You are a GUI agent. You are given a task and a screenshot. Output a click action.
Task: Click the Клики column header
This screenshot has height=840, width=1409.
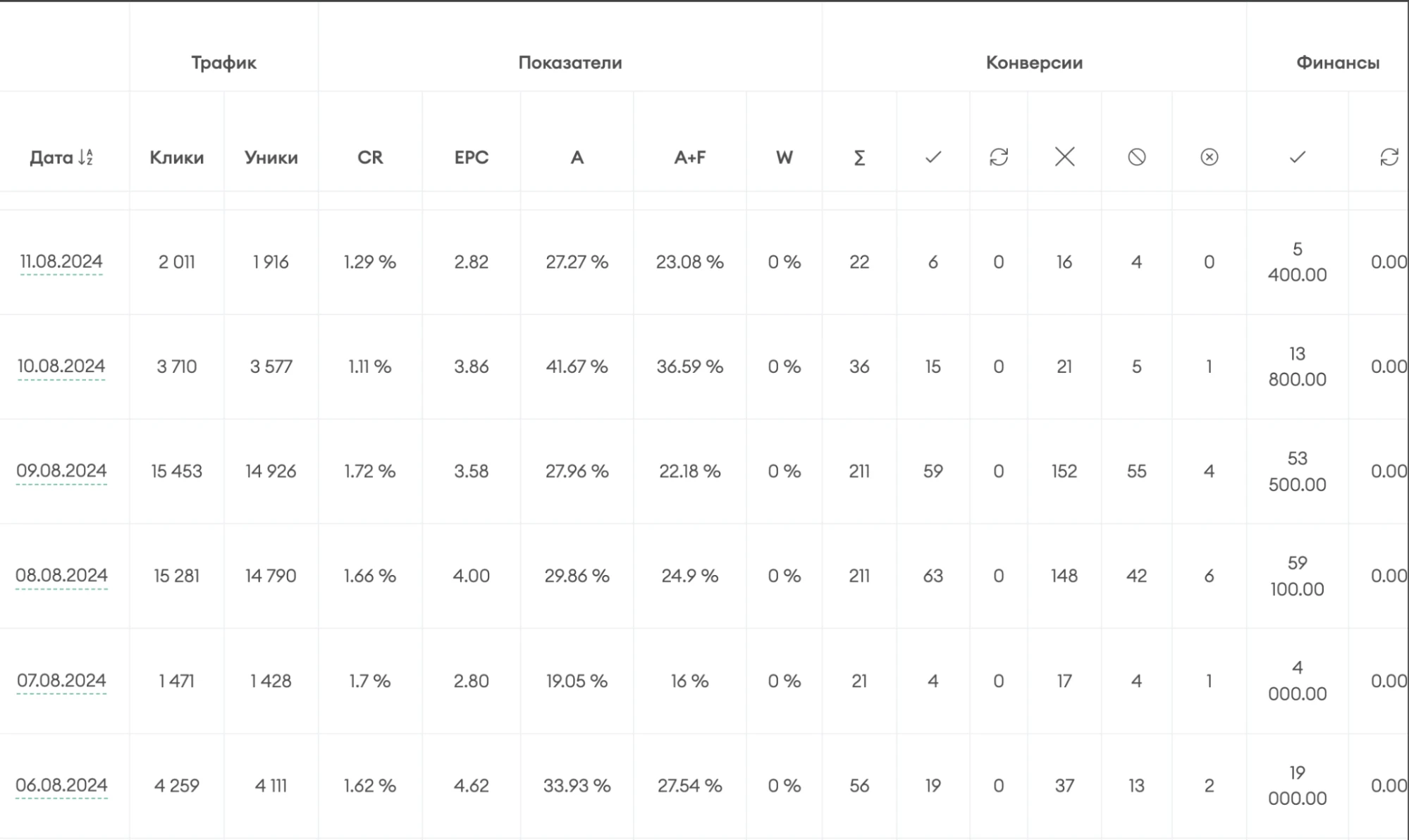point(176,158)
